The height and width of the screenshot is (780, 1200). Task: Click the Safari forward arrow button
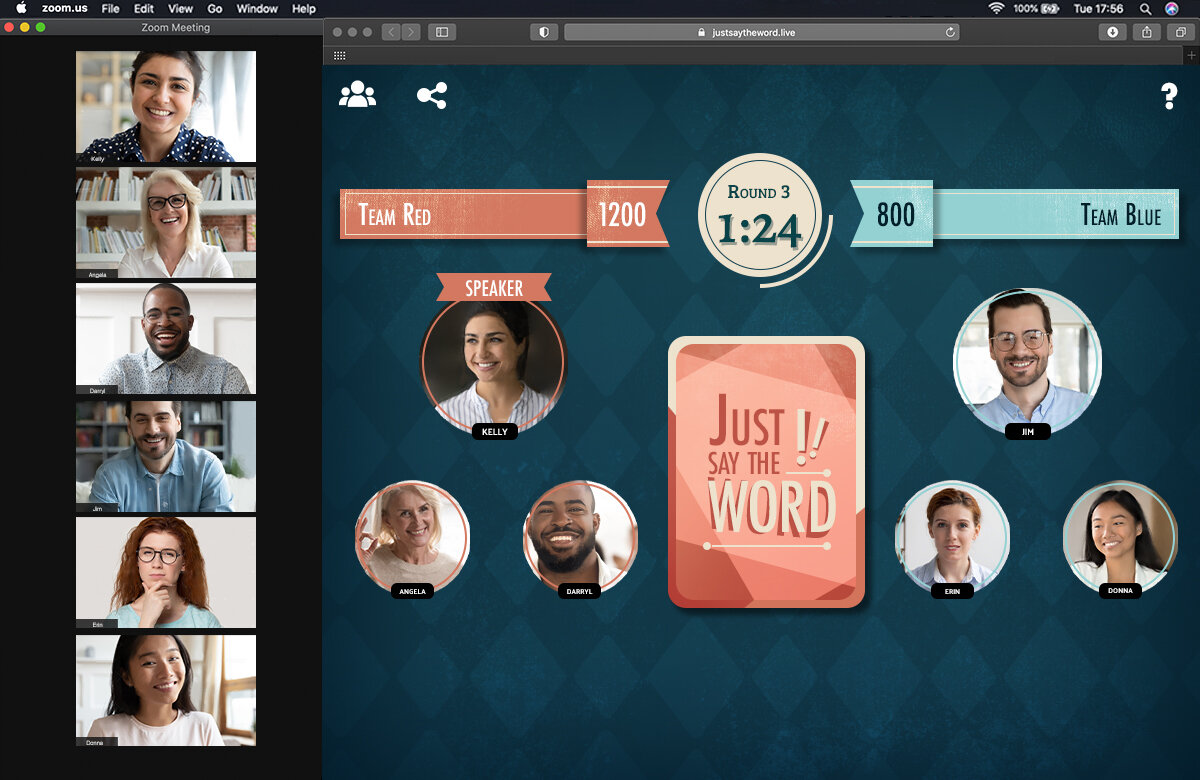tap(411, 32)
